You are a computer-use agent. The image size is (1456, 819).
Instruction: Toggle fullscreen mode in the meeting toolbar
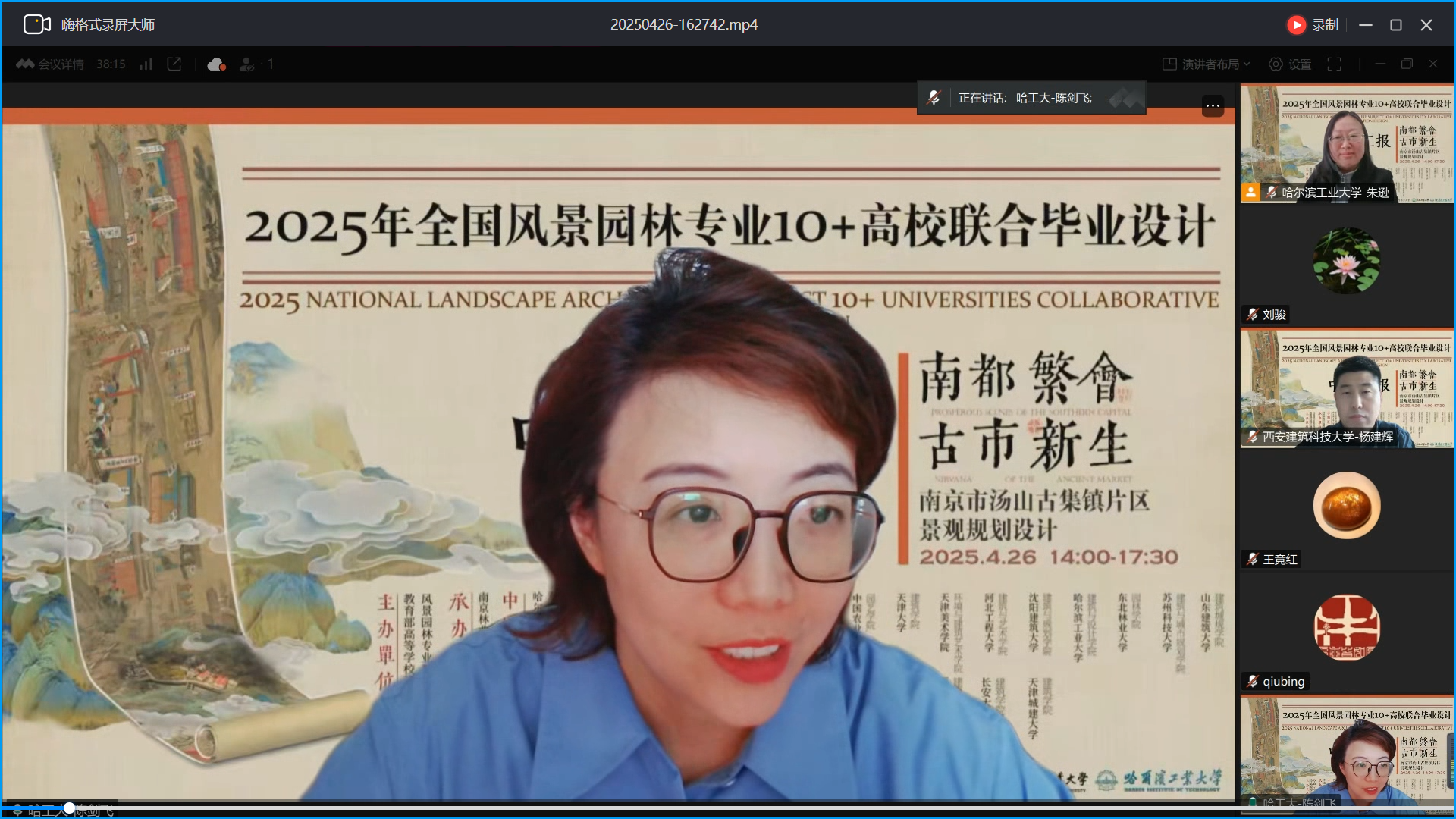[1334, 64]
